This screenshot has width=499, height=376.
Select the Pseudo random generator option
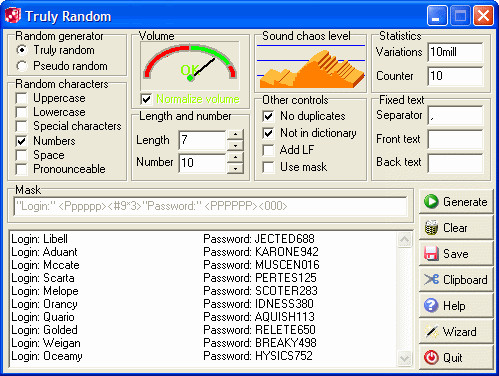tap(22, 66)
